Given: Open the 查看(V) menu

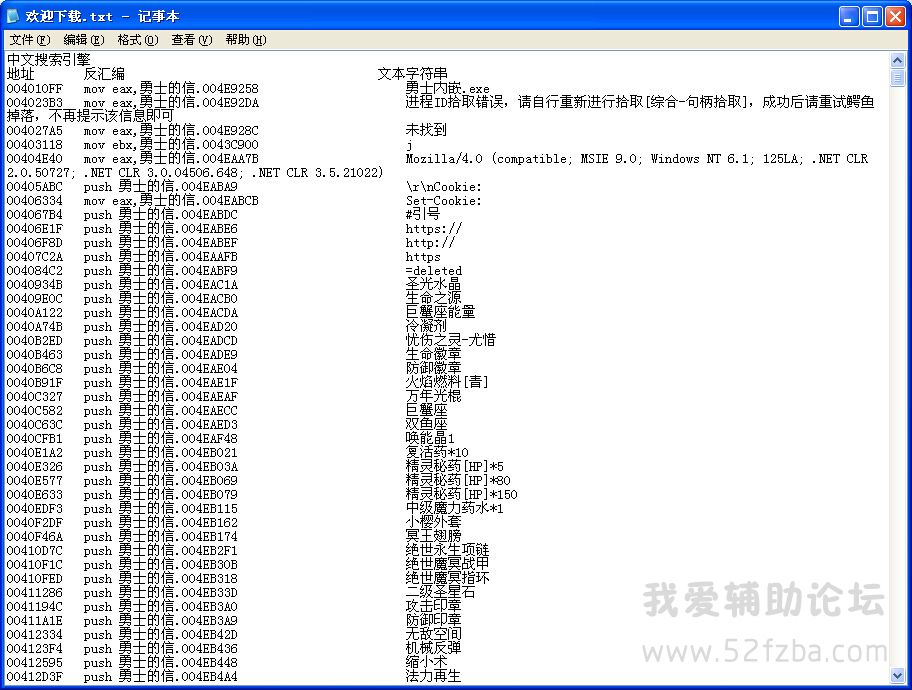Looking at the screenshot, I should point(192,40).
